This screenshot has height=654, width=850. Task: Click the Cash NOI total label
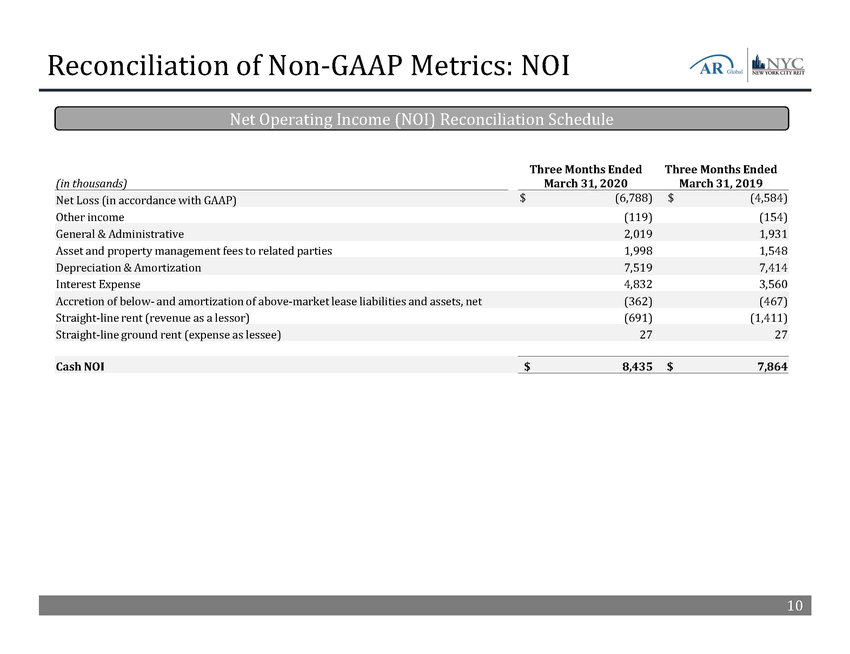pyautogui.click(x=81, y=367)
